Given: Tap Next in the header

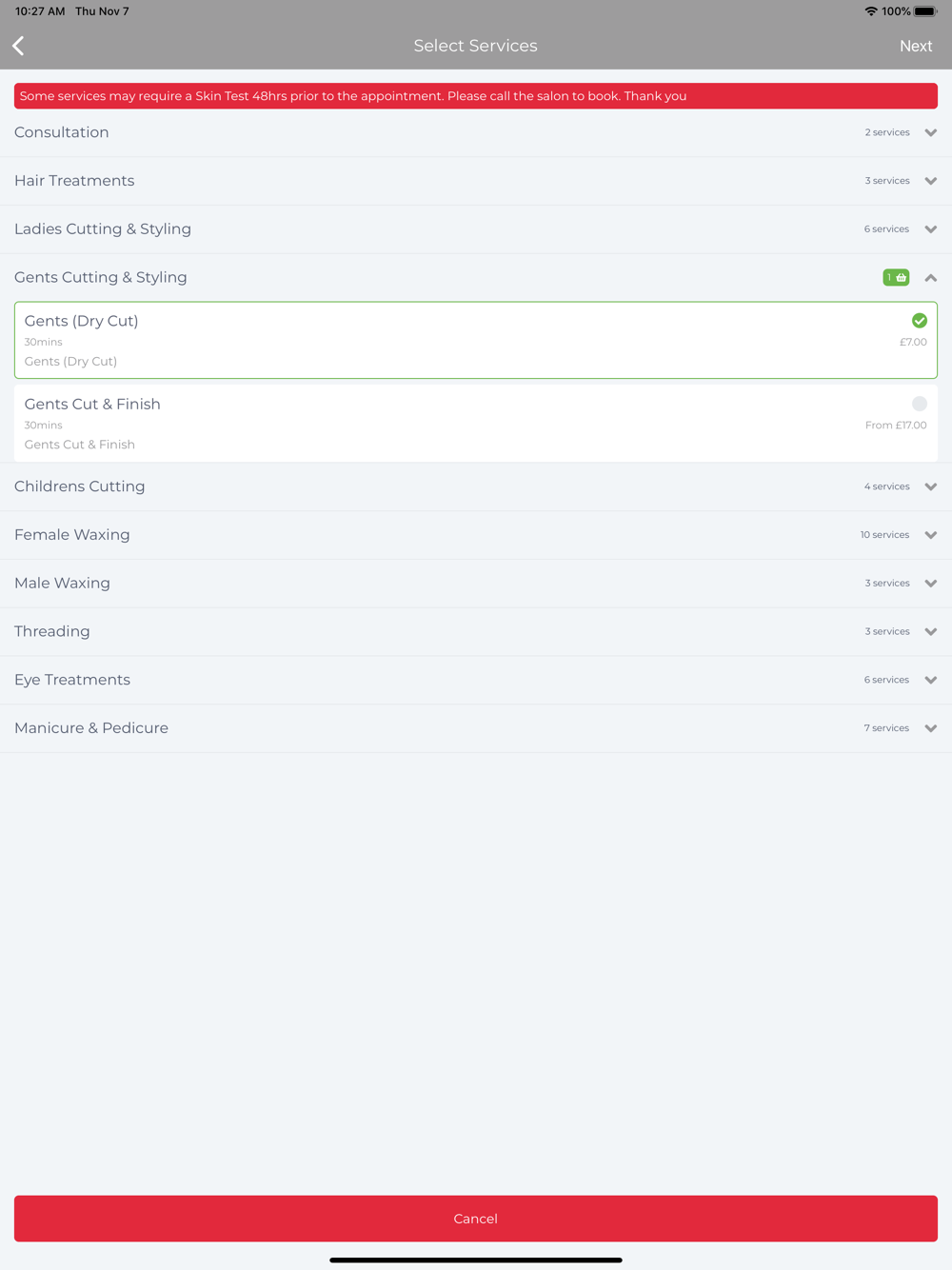Looking at the screenshot, I should [x=916, y=46].
